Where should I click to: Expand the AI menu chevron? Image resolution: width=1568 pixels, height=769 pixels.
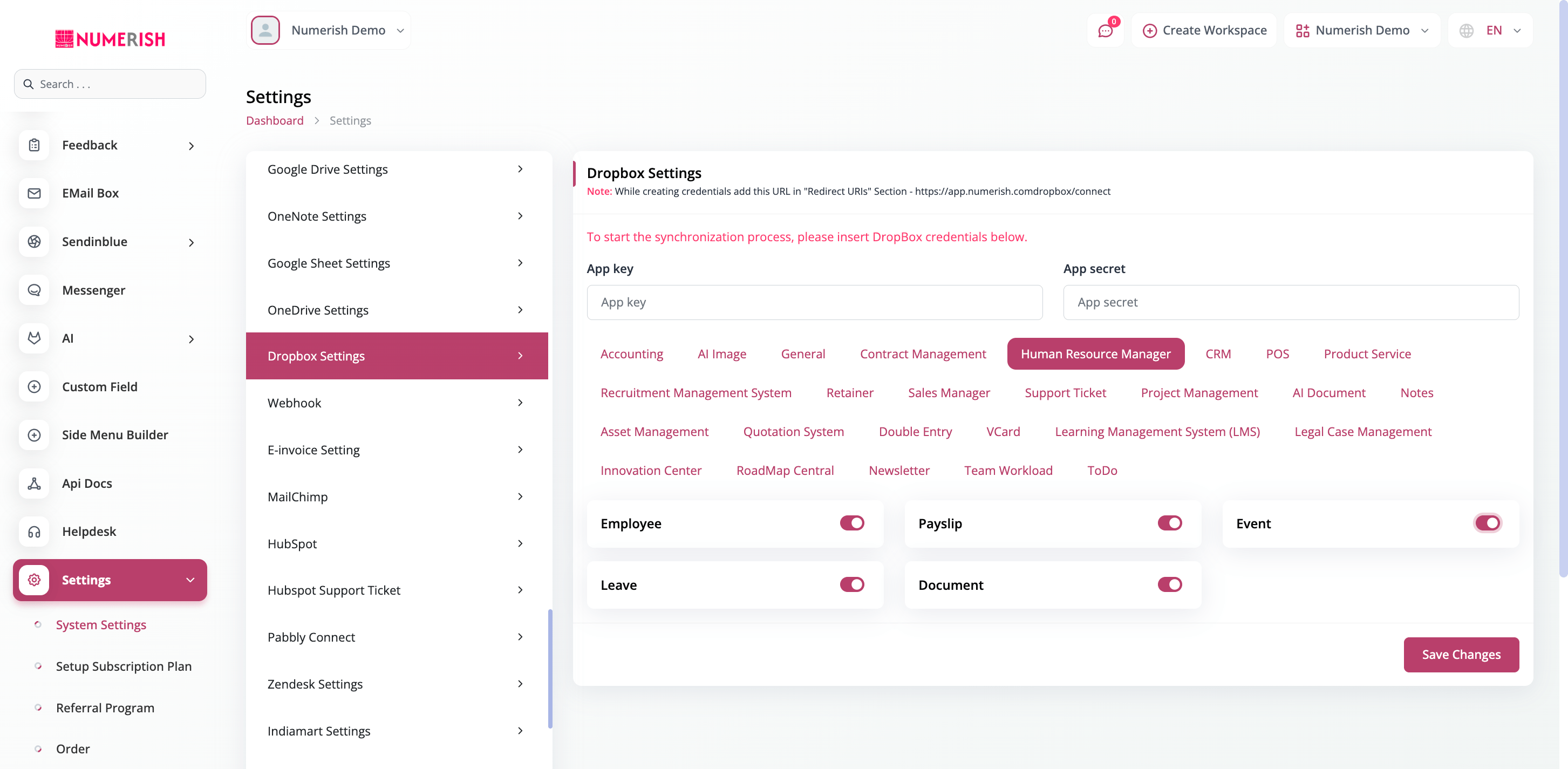click(191, 339)
